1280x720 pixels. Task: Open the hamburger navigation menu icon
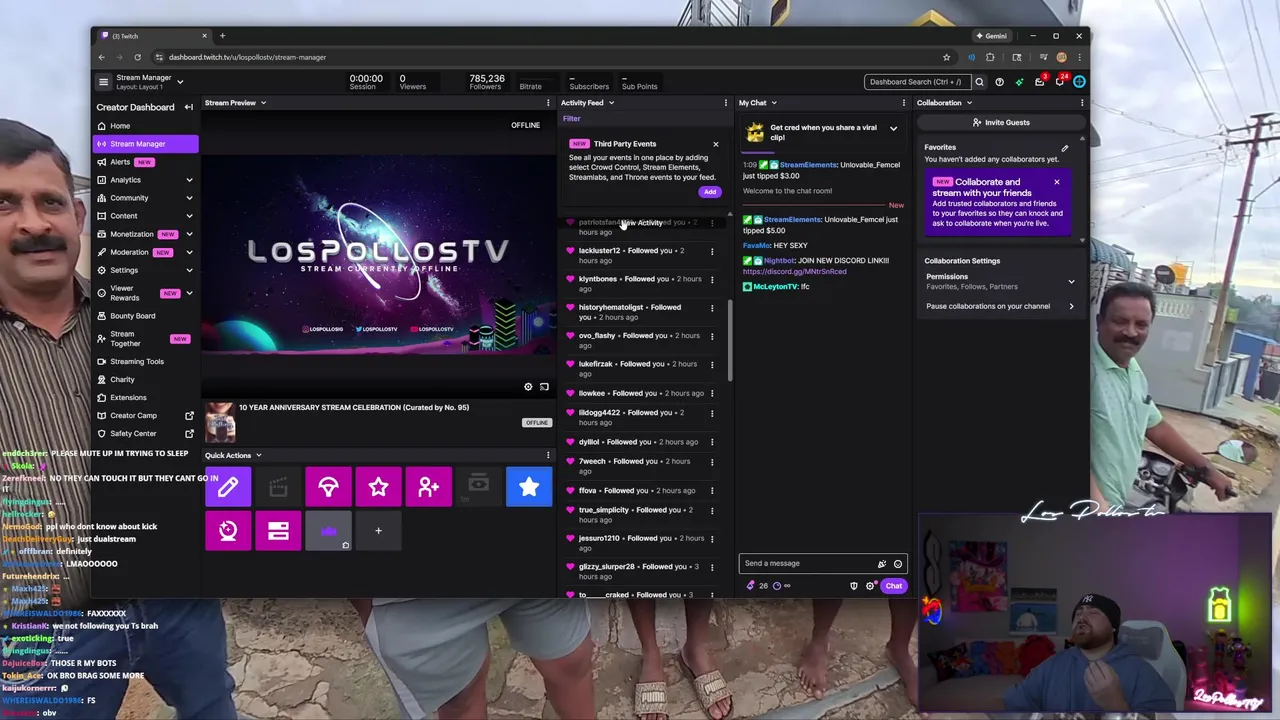pos(103,82)
